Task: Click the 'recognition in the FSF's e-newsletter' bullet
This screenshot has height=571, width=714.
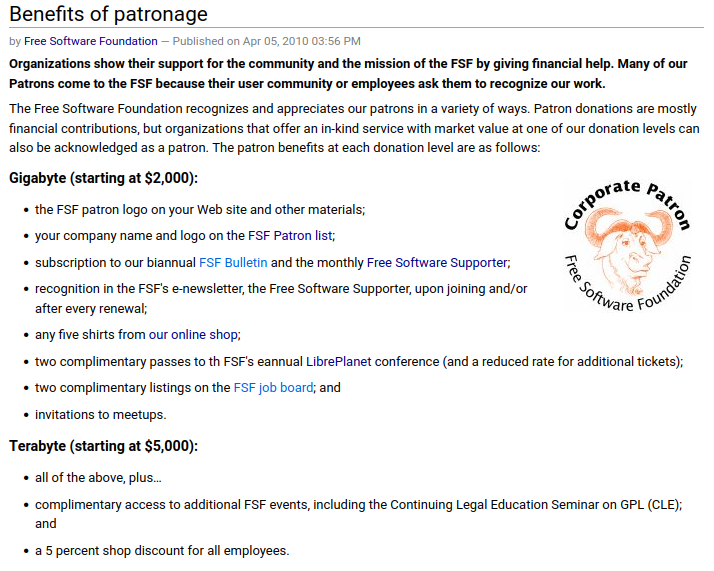Action: tap(281, 288)
